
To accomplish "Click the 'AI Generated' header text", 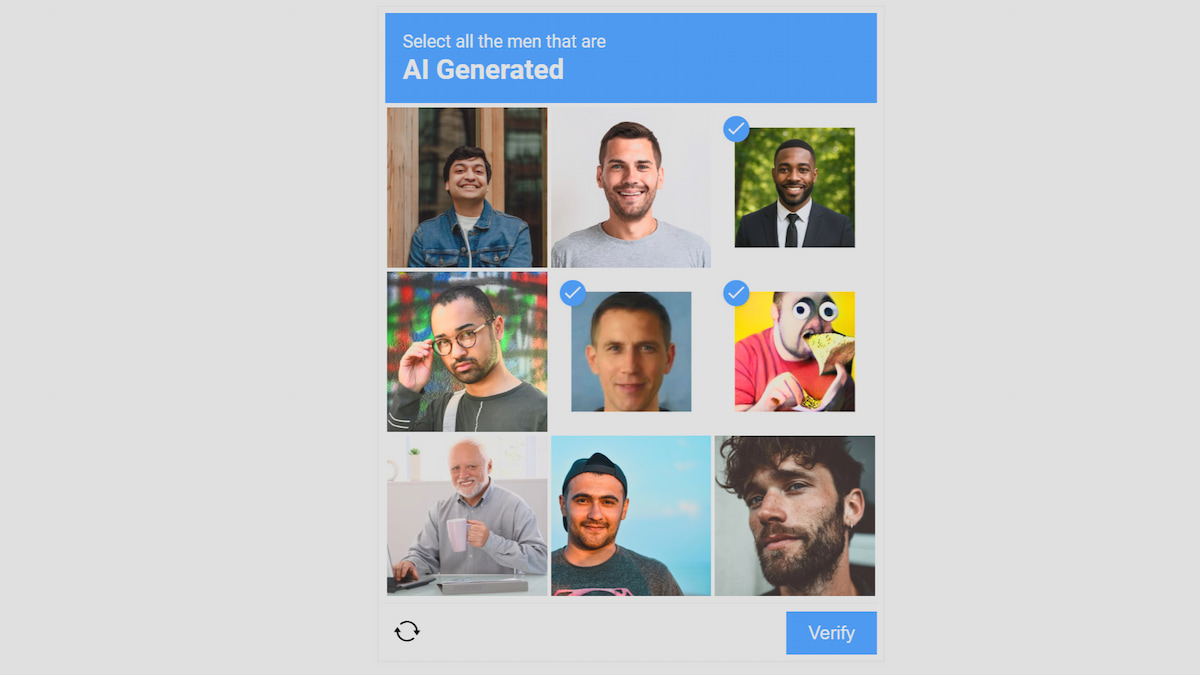I will [483, 69].
